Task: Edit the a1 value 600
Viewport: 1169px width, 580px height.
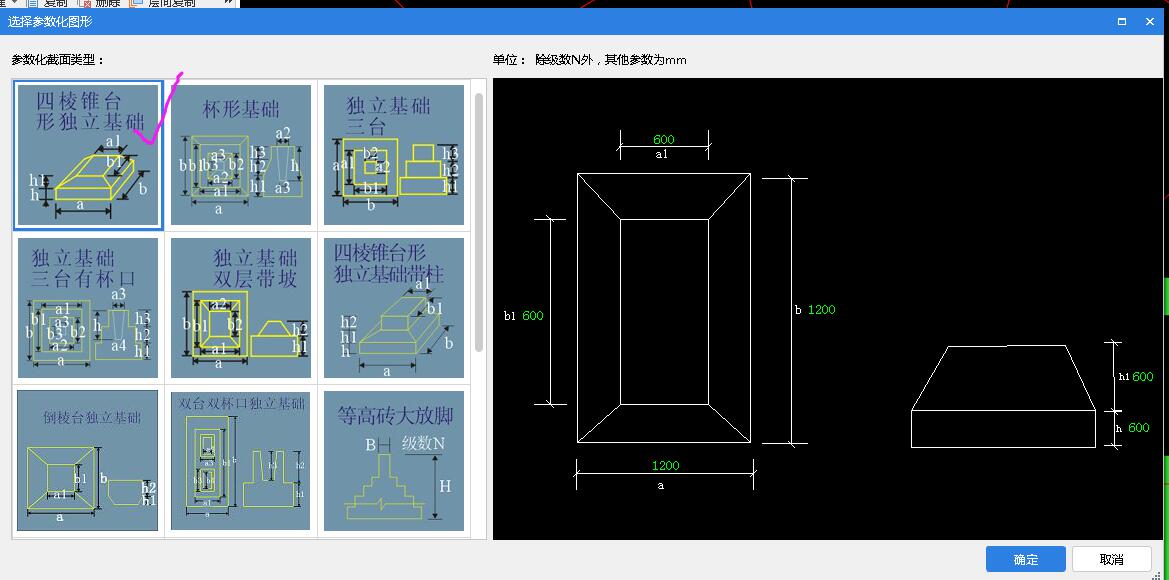Action: (x=664, y=139)
